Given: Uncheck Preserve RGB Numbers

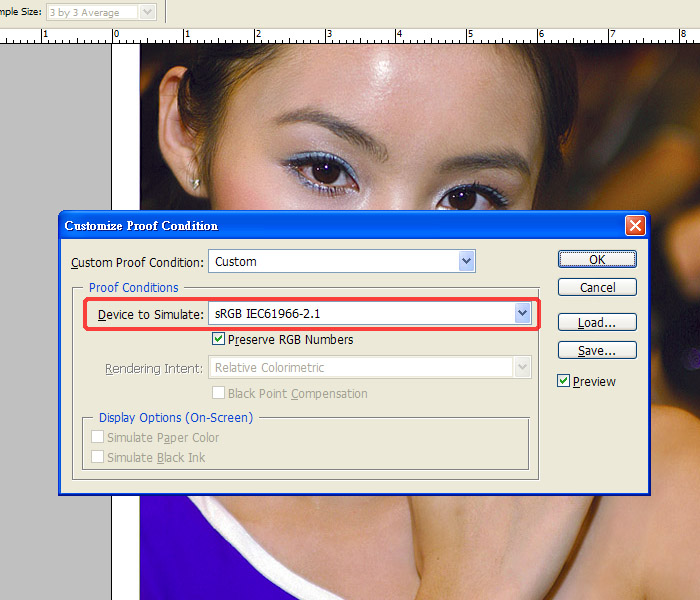Looking at the screenshot, I should pyautogui.click(x=219, y=340).
